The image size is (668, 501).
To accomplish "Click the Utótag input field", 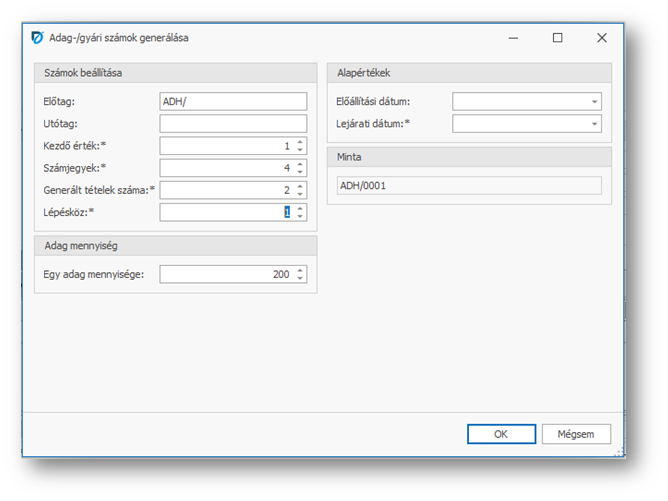I will click(x=232, y=123).
